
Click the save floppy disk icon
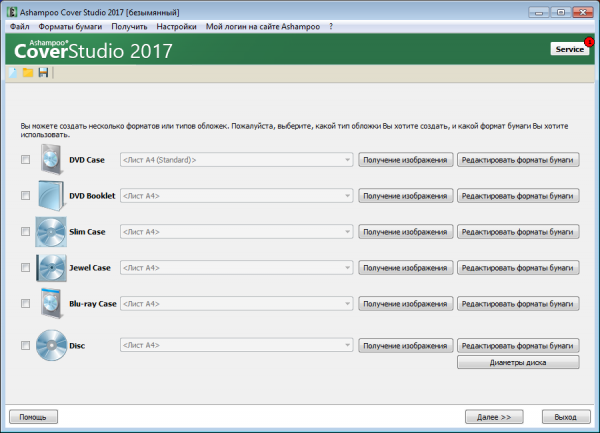tap(43, 73)
